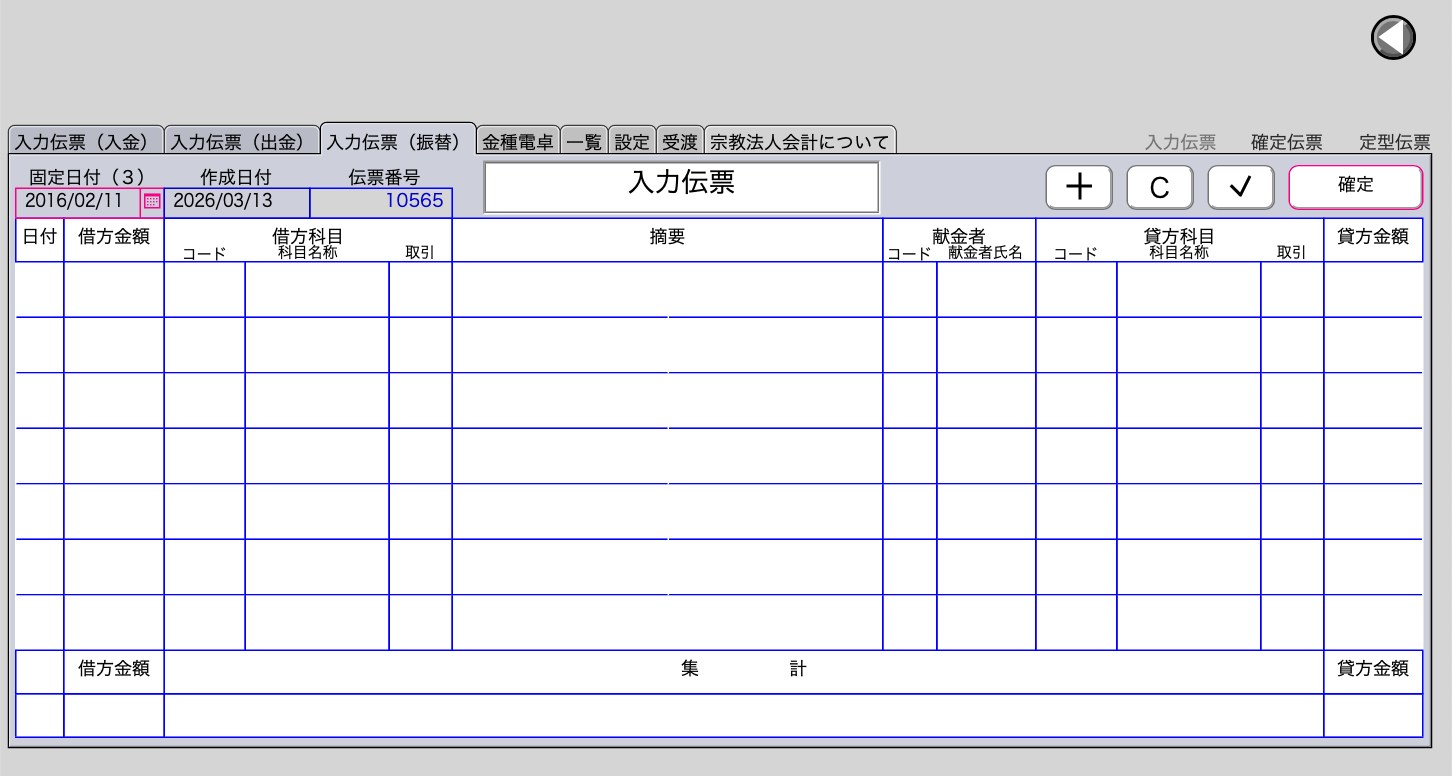Screen dimensions: 1452x776
Task: Click the first row 借方金額 cell
Action: (x=114, y=290)
